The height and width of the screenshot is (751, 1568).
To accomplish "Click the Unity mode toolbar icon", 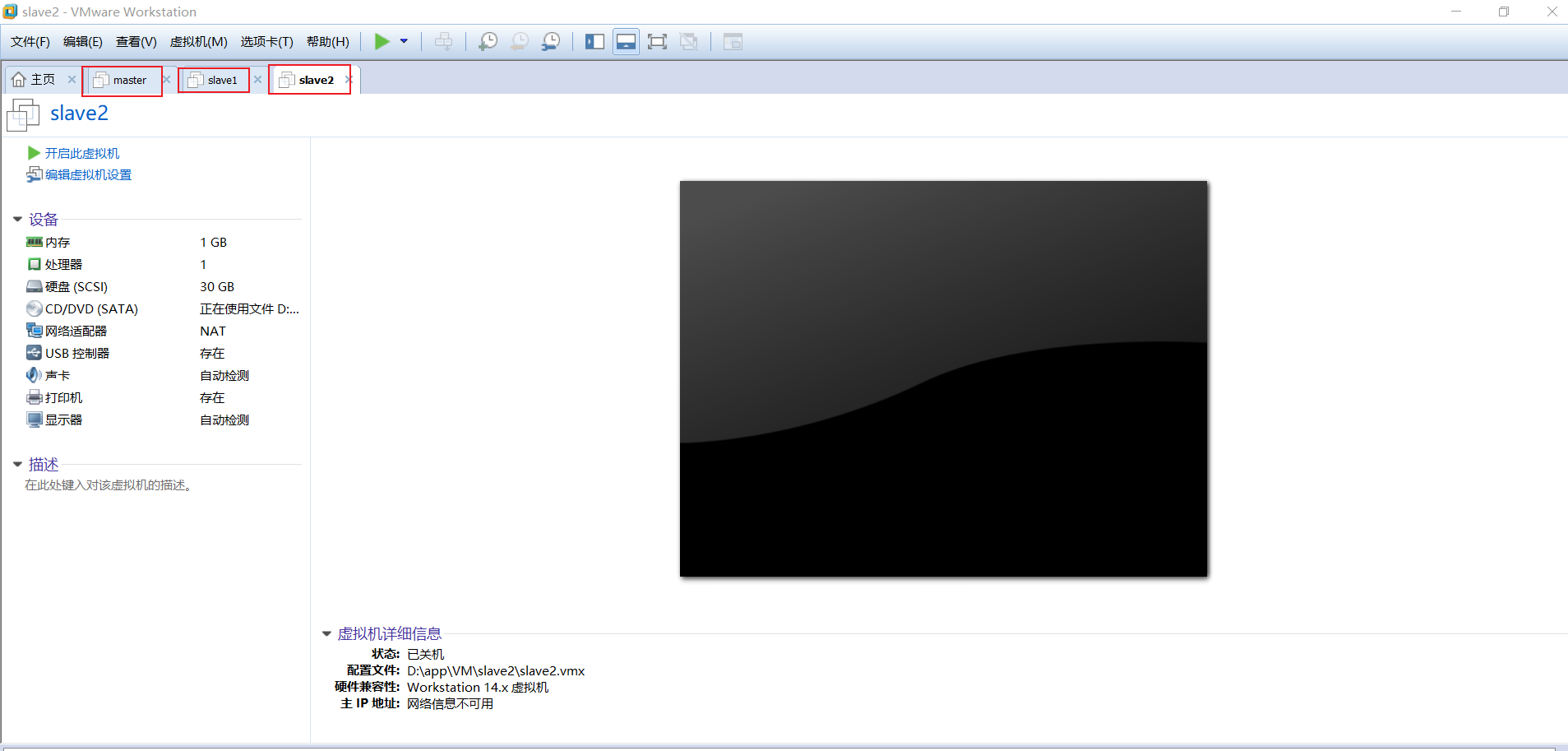I will 689,41.
